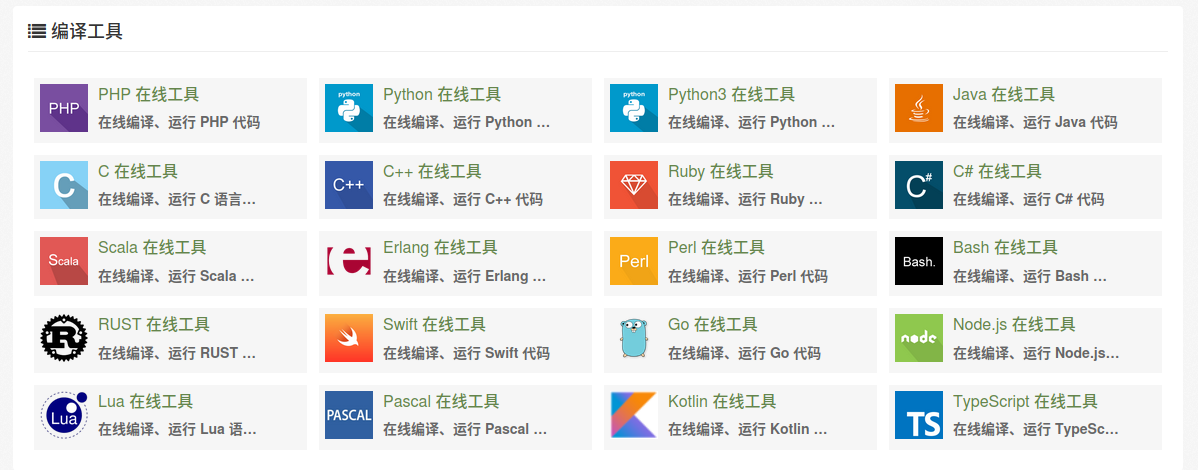Click the text 在线编译、运行 PHP 代码
The image size is (1198, 470).
point(179,122)
